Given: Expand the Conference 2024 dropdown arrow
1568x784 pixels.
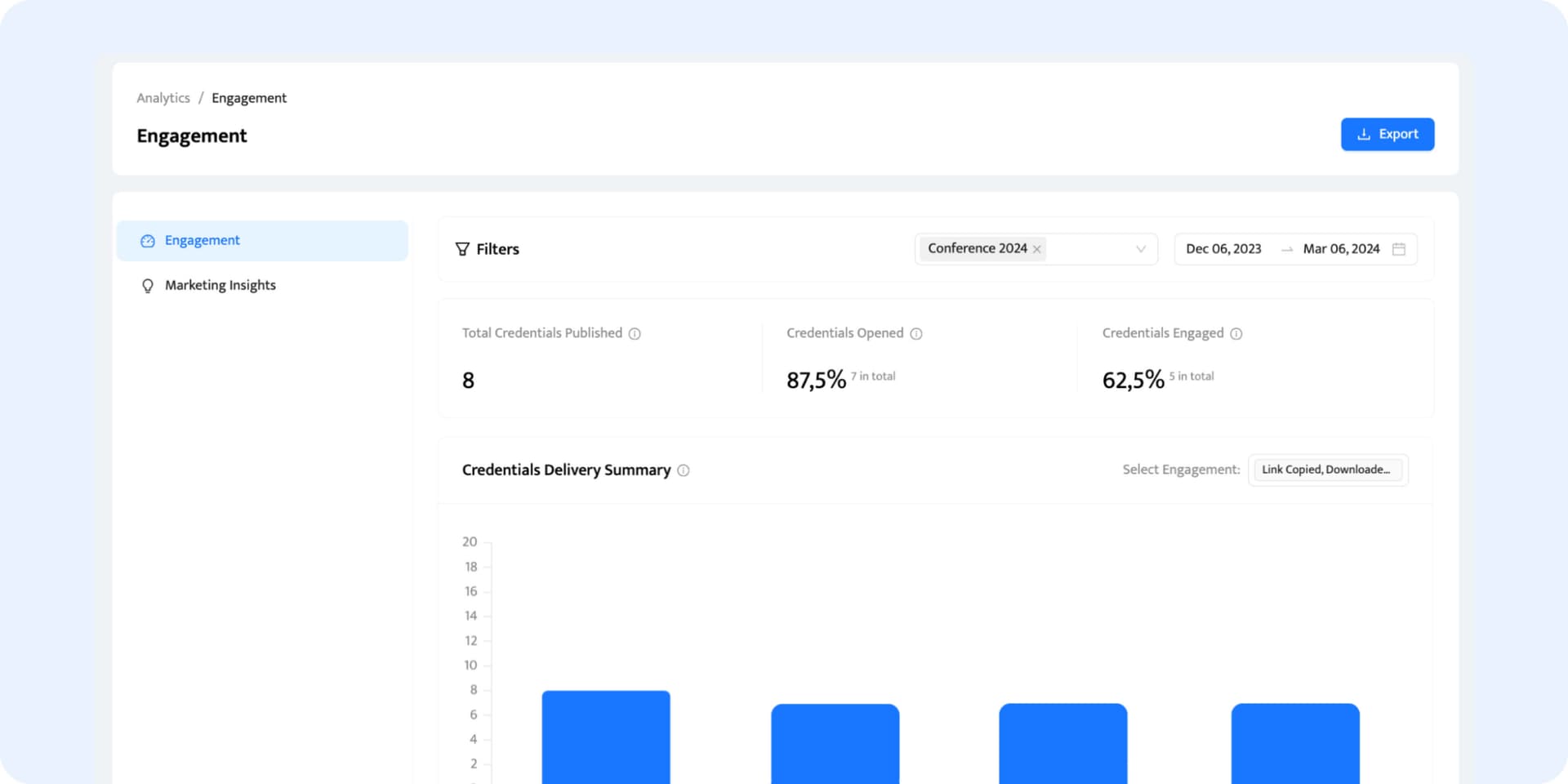Looking at the screenshot, I should (1141, 249).
